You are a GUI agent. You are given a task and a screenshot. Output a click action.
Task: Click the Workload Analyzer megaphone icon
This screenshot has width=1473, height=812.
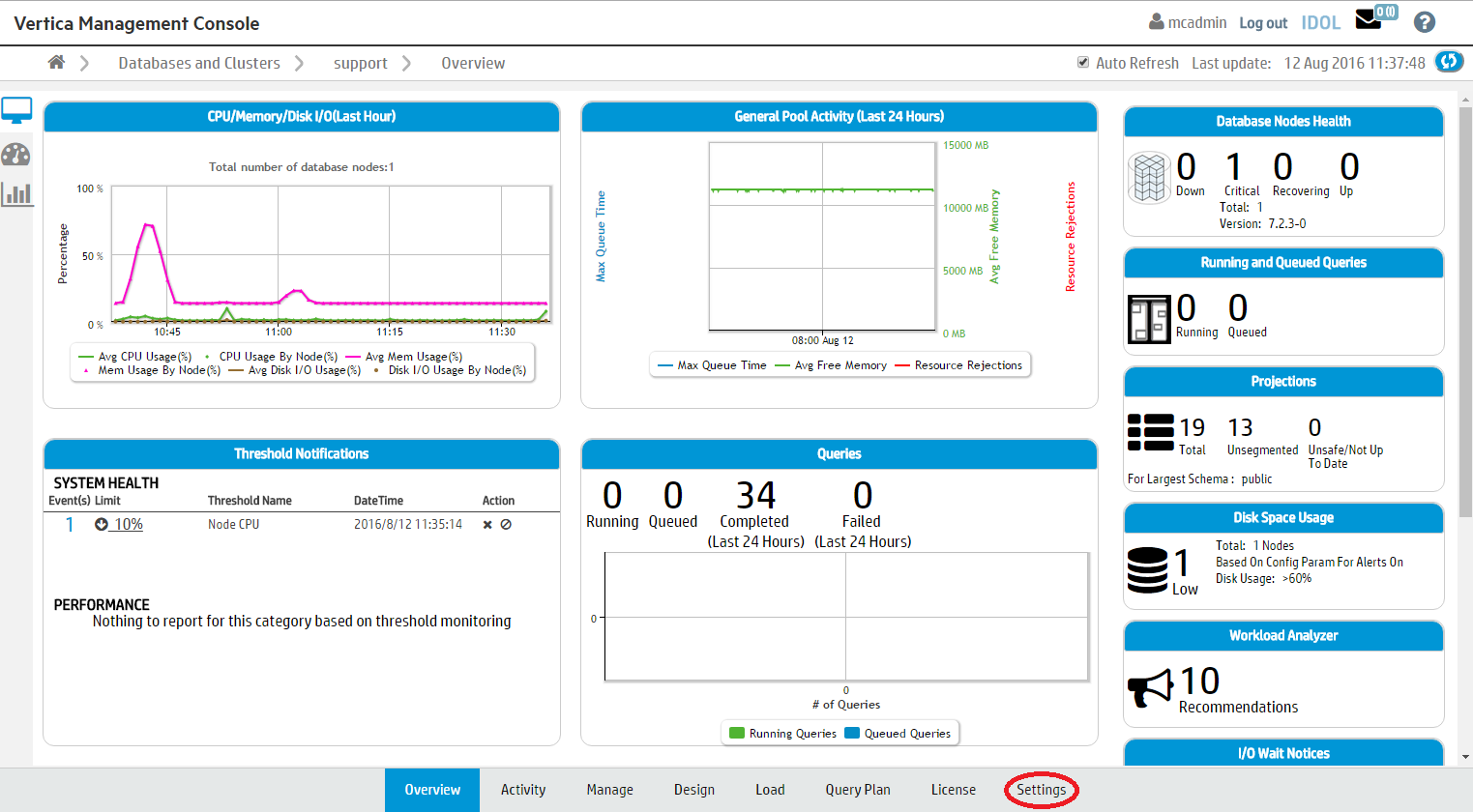1151,687
